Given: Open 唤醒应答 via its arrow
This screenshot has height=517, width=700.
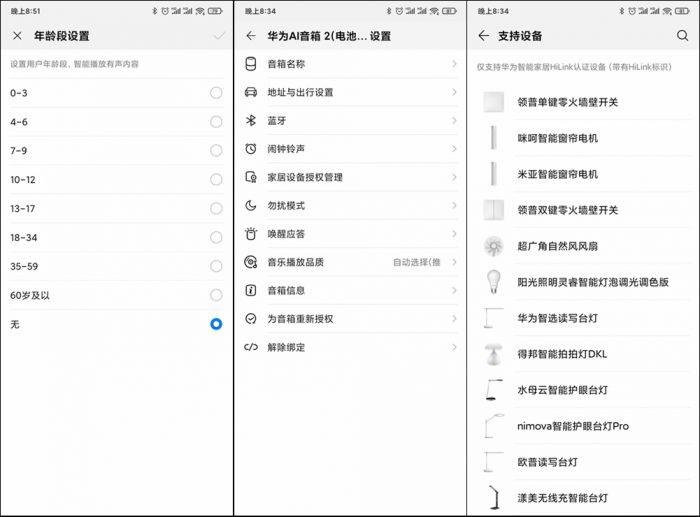Looking at the screenshot, I should [454, 234].
